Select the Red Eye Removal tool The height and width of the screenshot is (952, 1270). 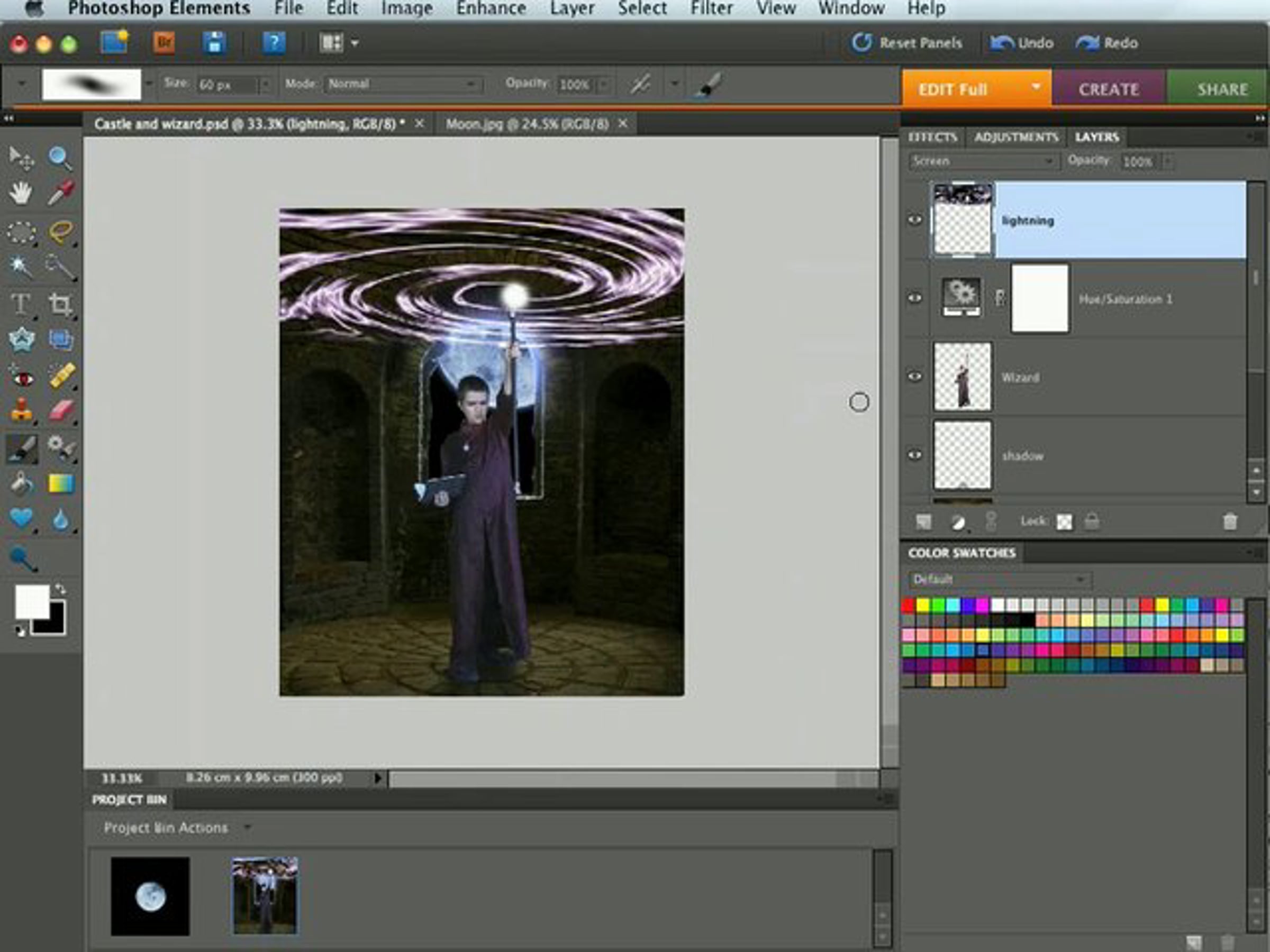pyautogui.click(x=22, y=378)
